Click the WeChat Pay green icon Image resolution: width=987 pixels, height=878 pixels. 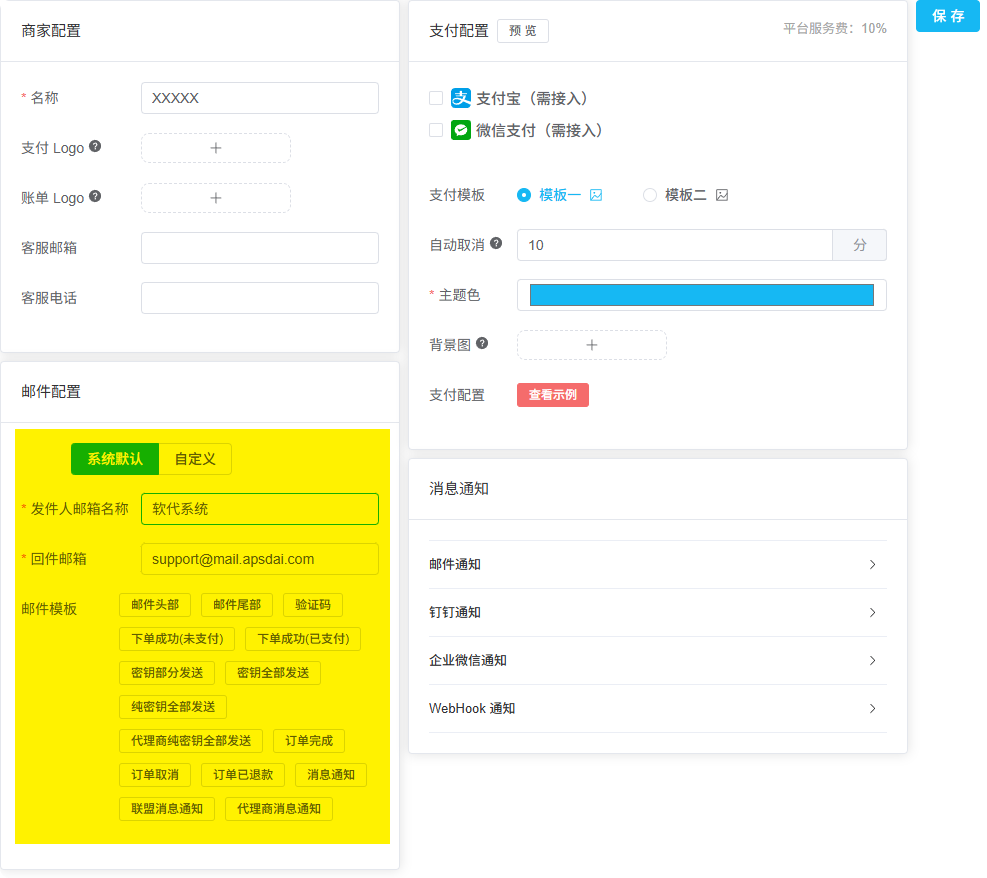click(x=461, y=130)
